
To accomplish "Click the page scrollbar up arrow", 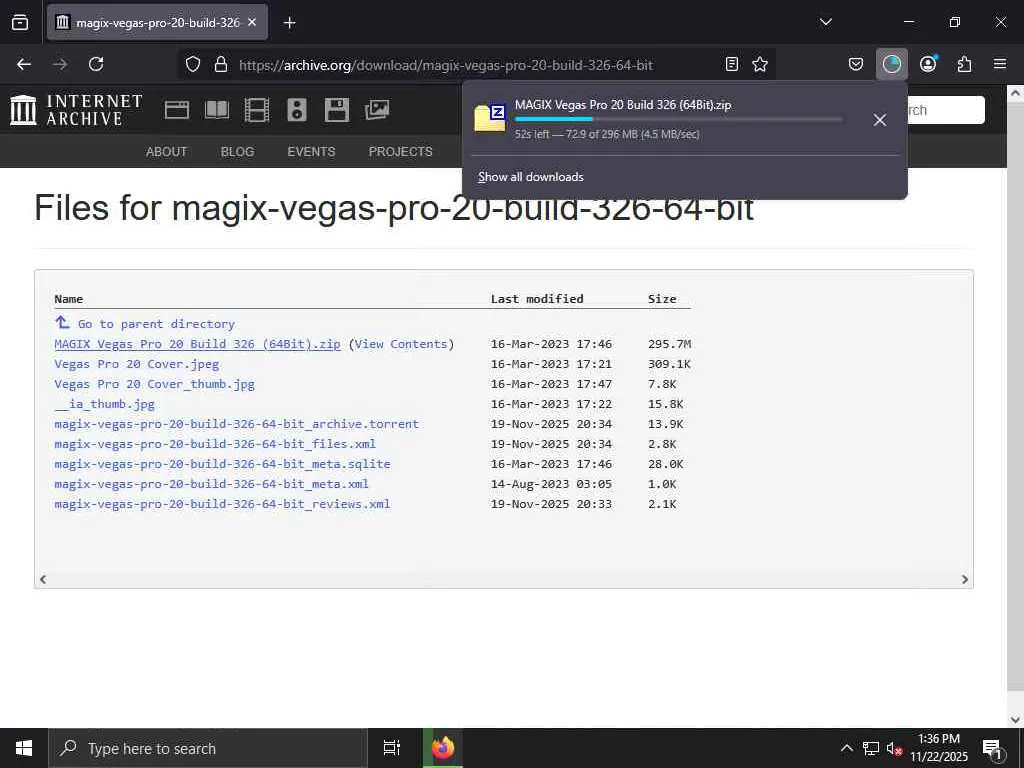I will tap(1015, 93).
